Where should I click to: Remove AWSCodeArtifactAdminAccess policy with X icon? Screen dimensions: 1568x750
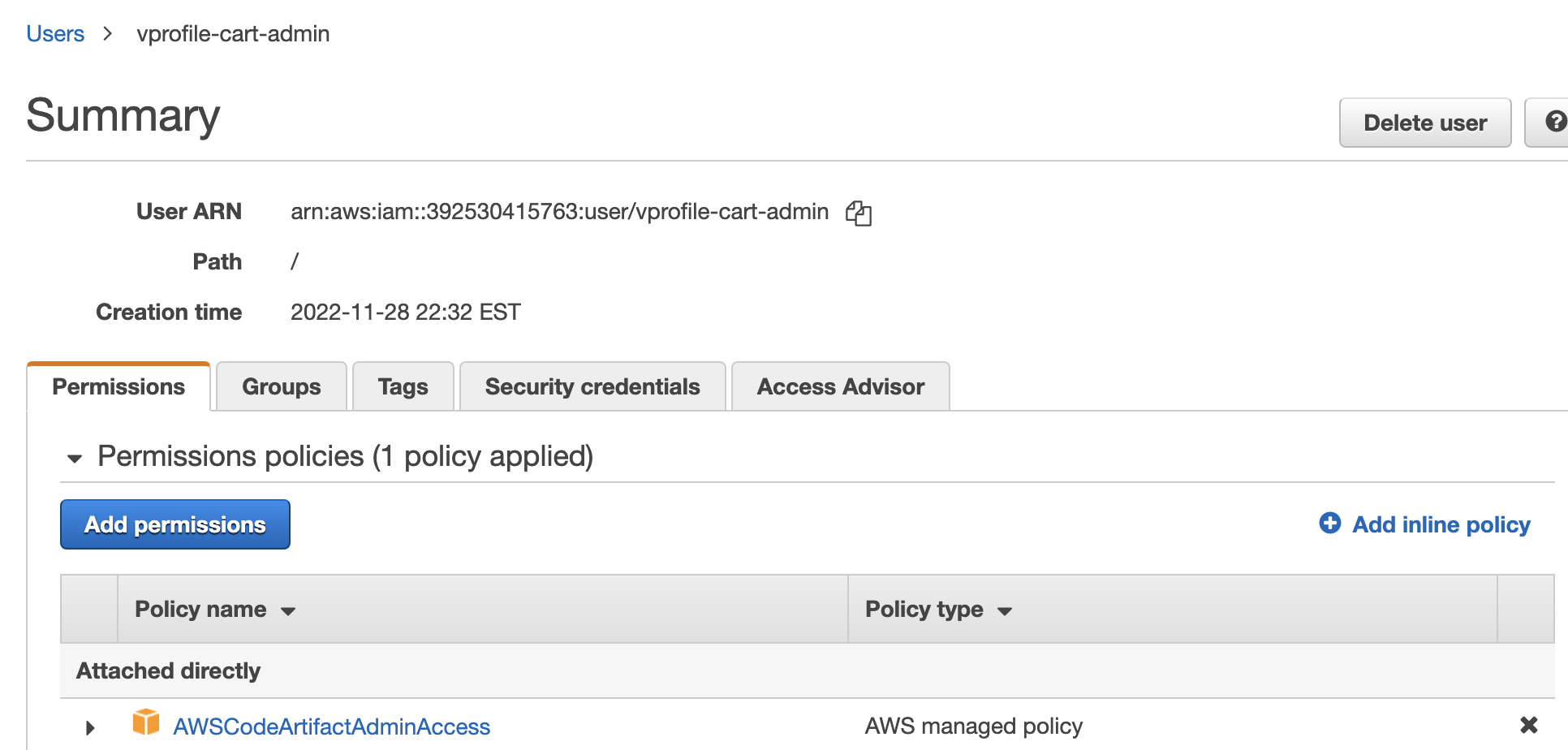tap(1528, 725)
